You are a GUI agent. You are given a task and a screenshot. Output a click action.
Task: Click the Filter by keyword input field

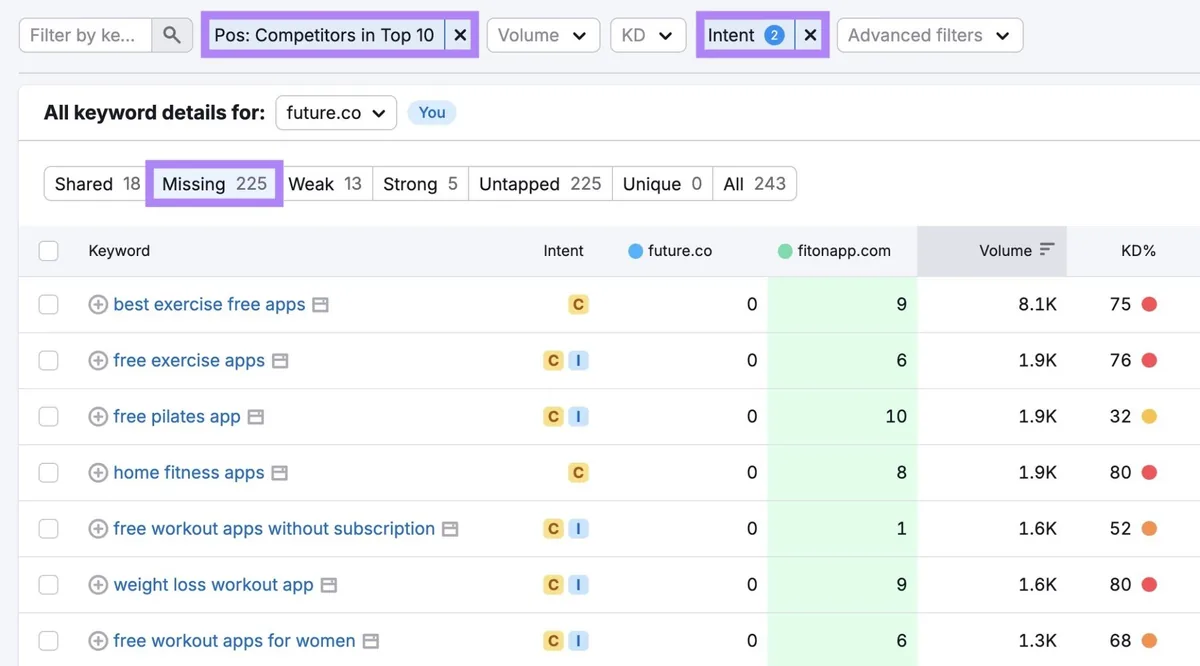(x=86, y=35)
